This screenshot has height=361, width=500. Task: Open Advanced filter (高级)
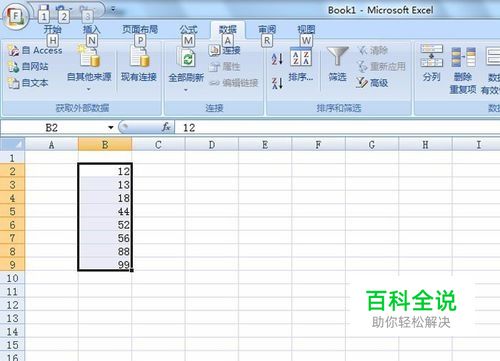[x=372, y=82]
